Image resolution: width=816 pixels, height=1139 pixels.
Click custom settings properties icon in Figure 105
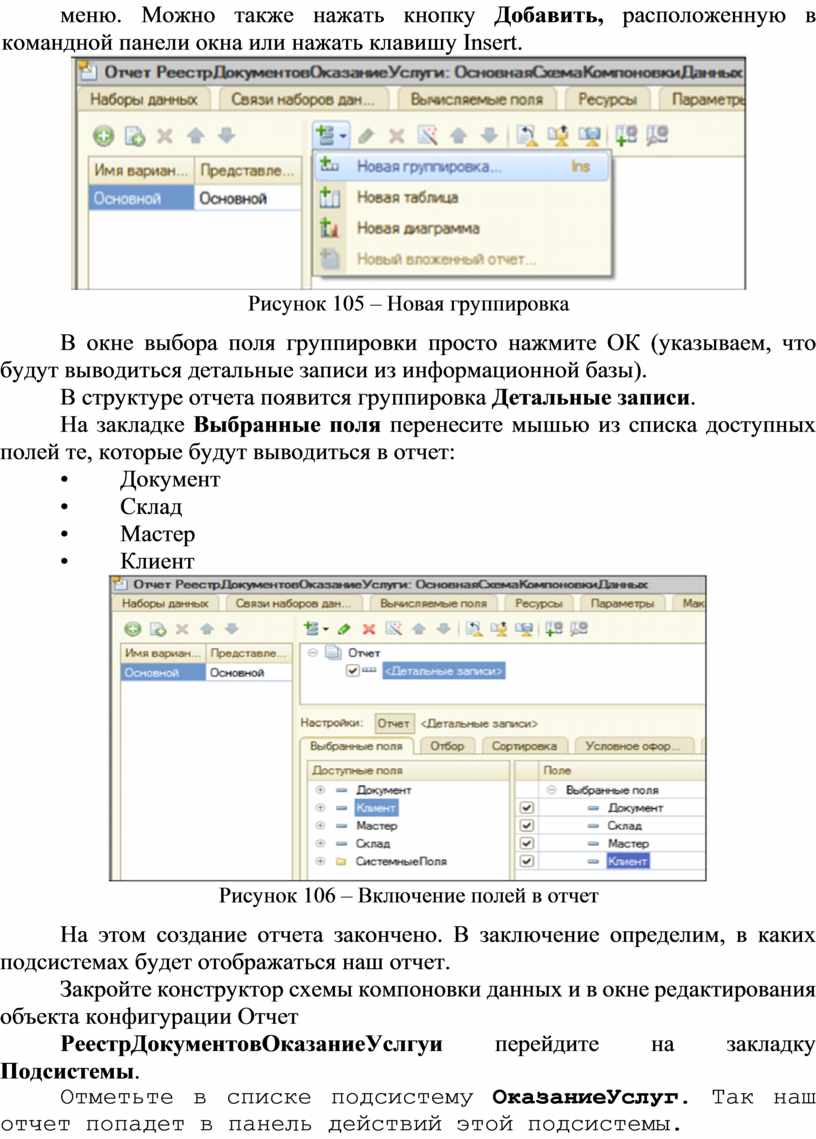tap(427, 135)
